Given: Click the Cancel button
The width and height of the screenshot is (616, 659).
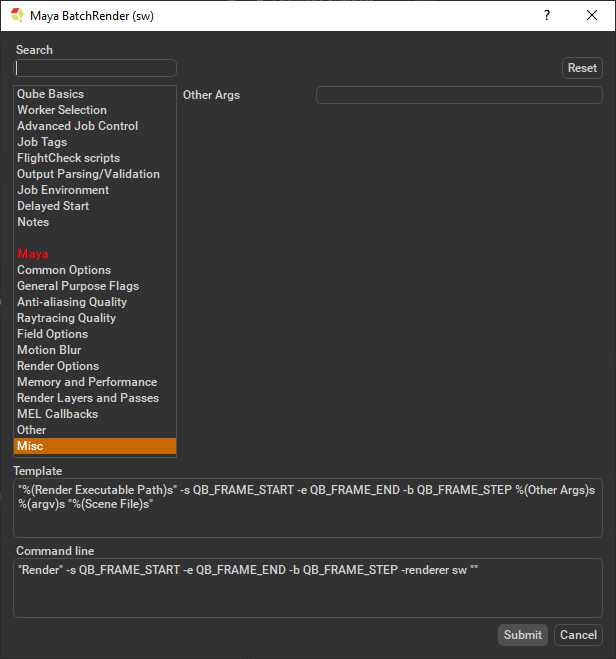Looking at the screenshot, I should [578, 635].
